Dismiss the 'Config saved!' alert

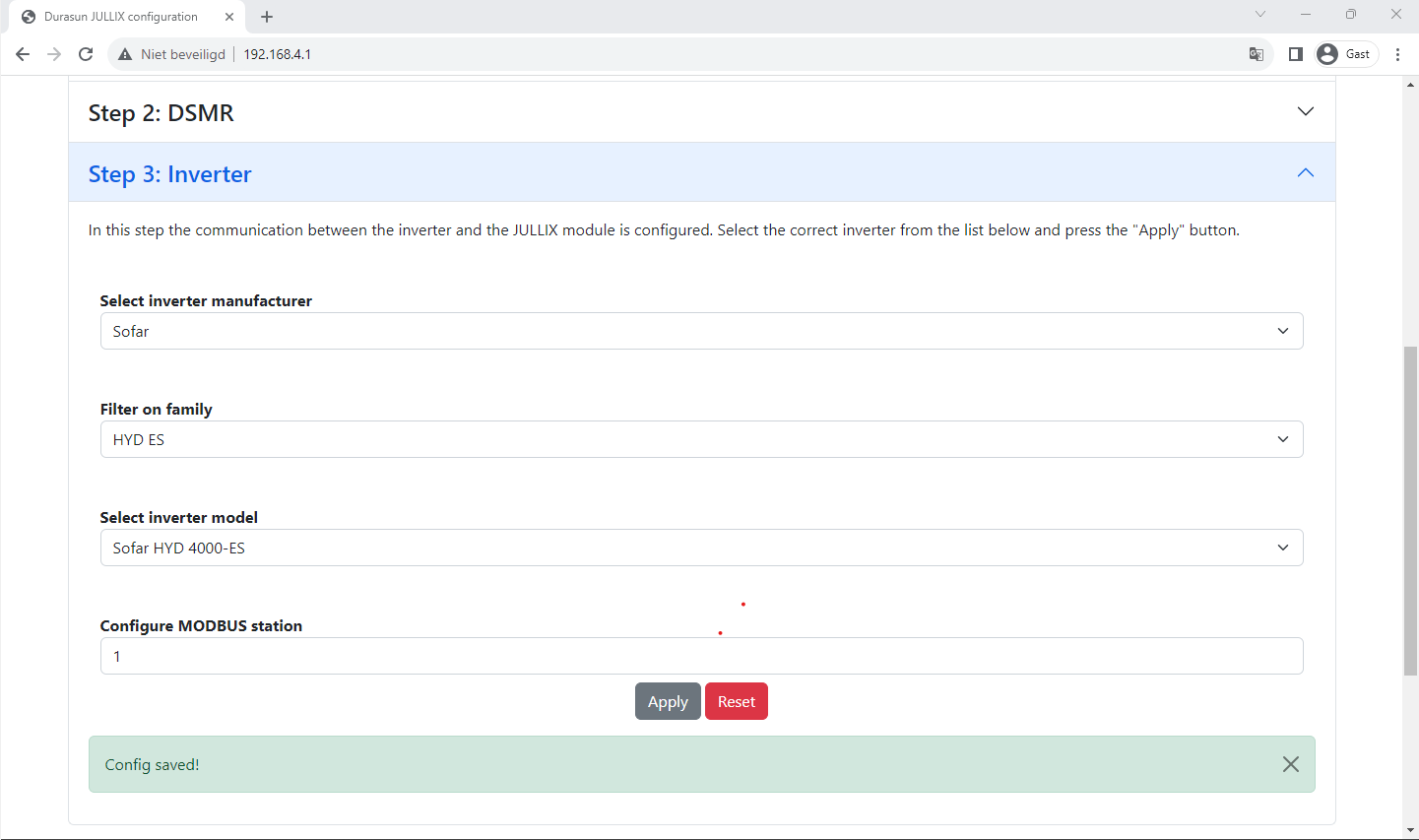(1290, 764)
